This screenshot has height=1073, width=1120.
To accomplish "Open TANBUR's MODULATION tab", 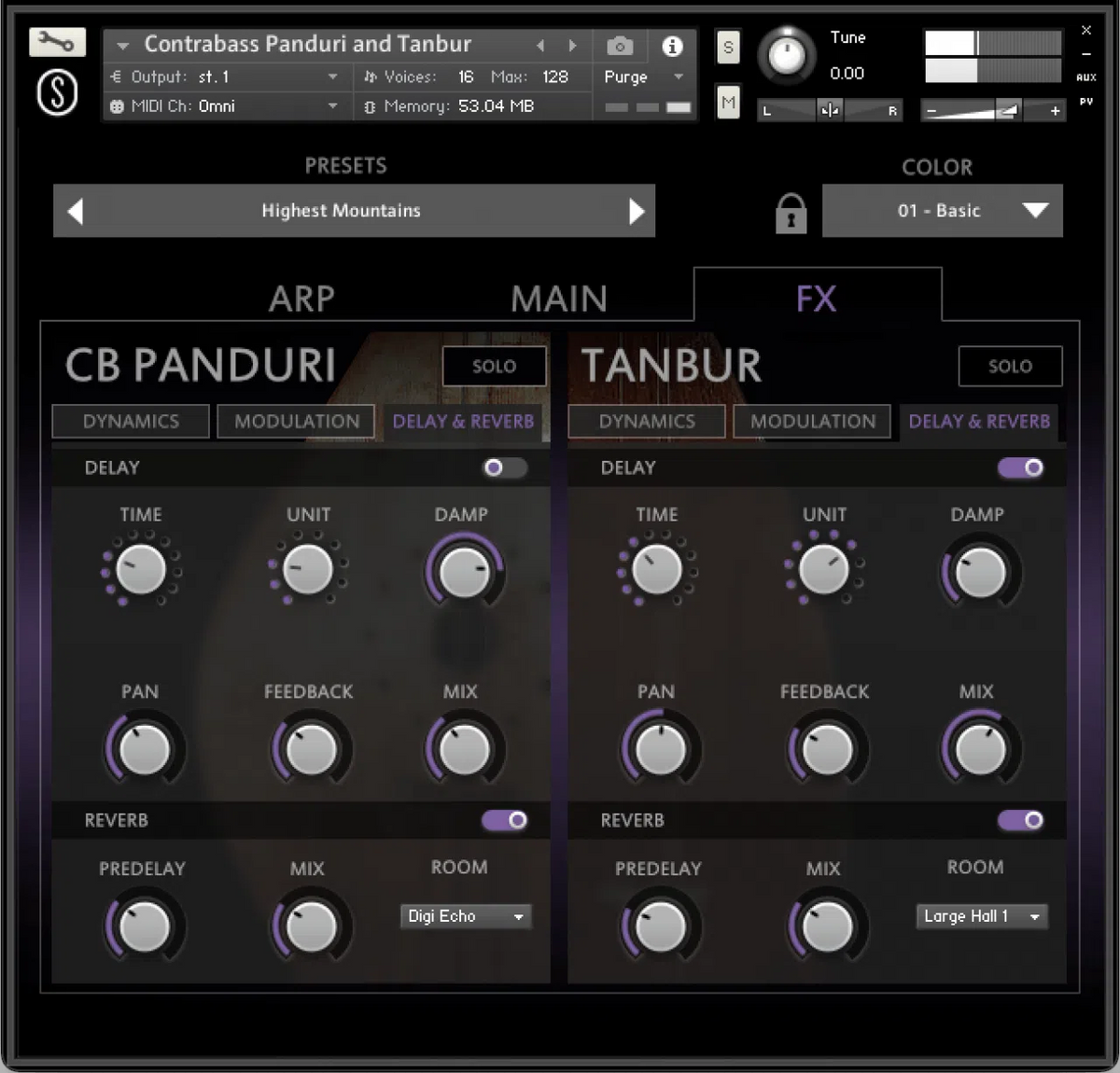I will click(812, 421).
